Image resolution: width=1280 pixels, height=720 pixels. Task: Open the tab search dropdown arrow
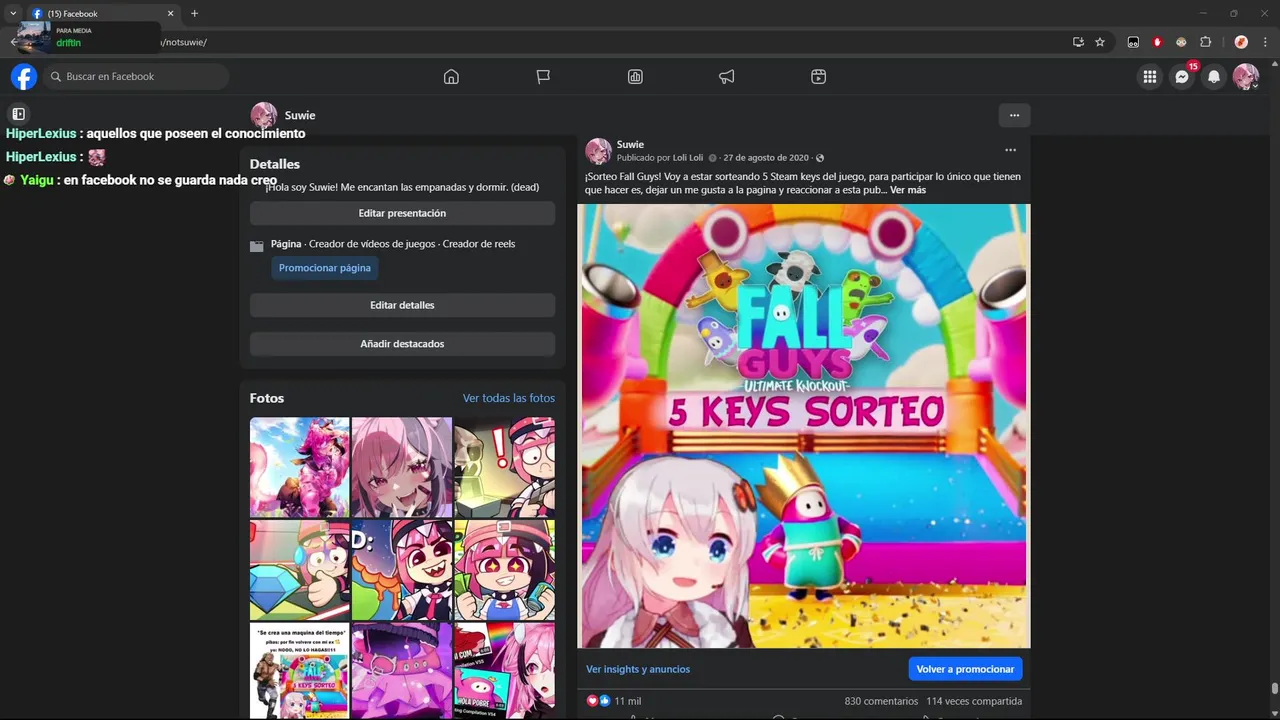coord(13,13)
